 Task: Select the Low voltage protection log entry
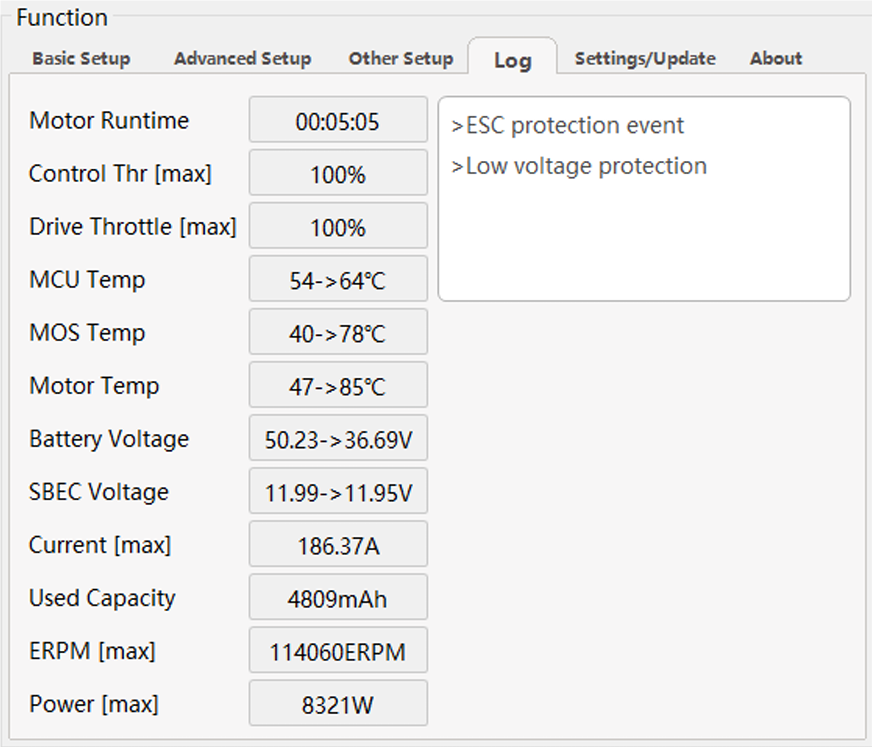(x=579, y=166)
